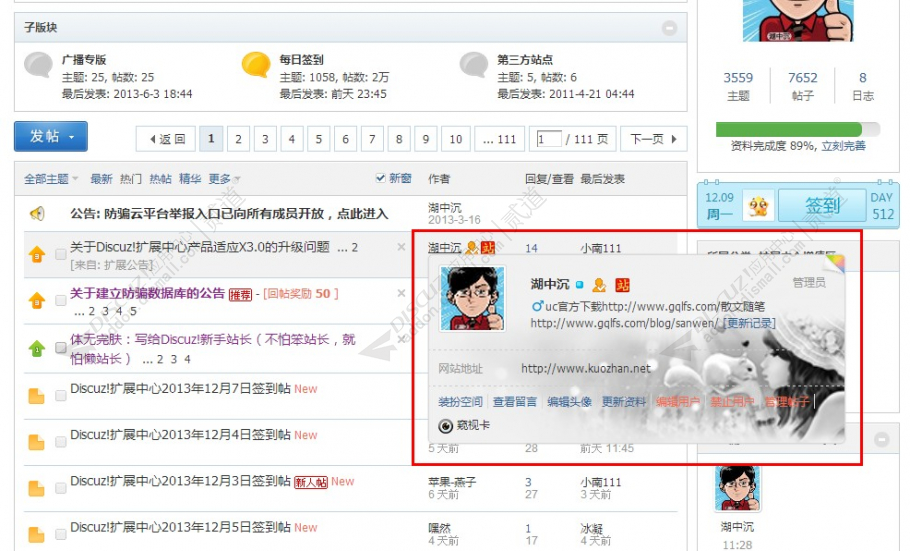Click 装扮空间 in the user popup
Image resolution: width=910 pixels, height=551 pixels.
pos(460,402)
